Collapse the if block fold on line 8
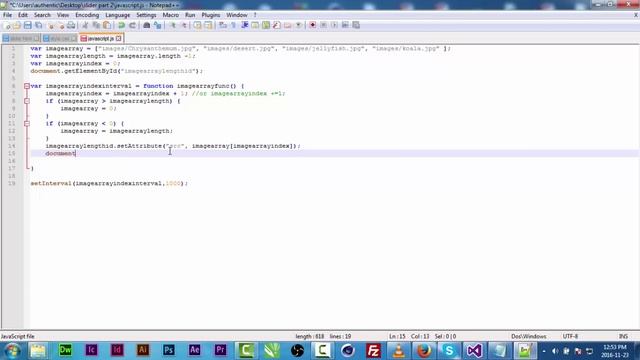 (x=27, y=101)
